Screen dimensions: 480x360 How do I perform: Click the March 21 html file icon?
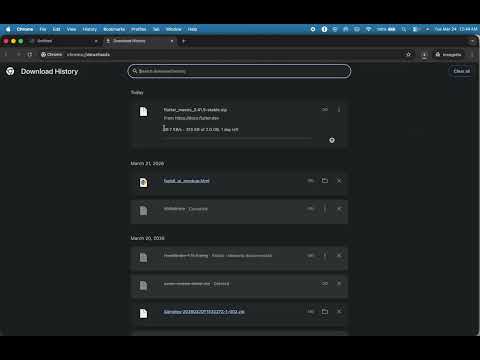coord(143,182)
